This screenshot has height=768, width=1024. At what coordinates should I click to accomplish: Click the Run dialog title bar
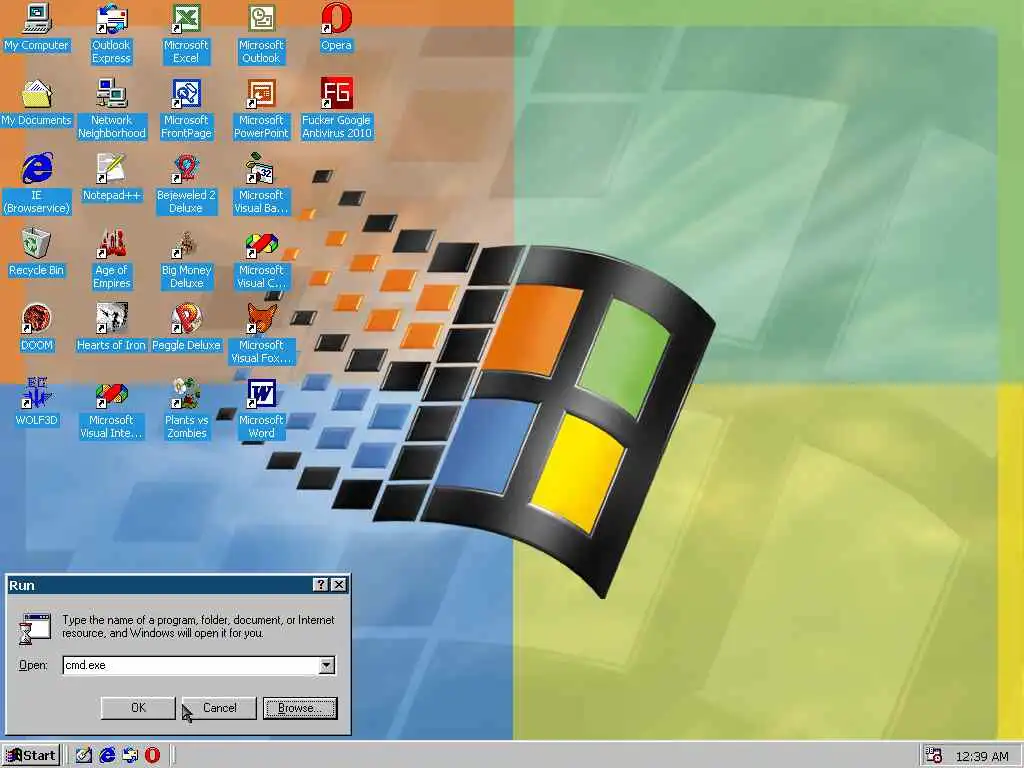click(159, 584)
